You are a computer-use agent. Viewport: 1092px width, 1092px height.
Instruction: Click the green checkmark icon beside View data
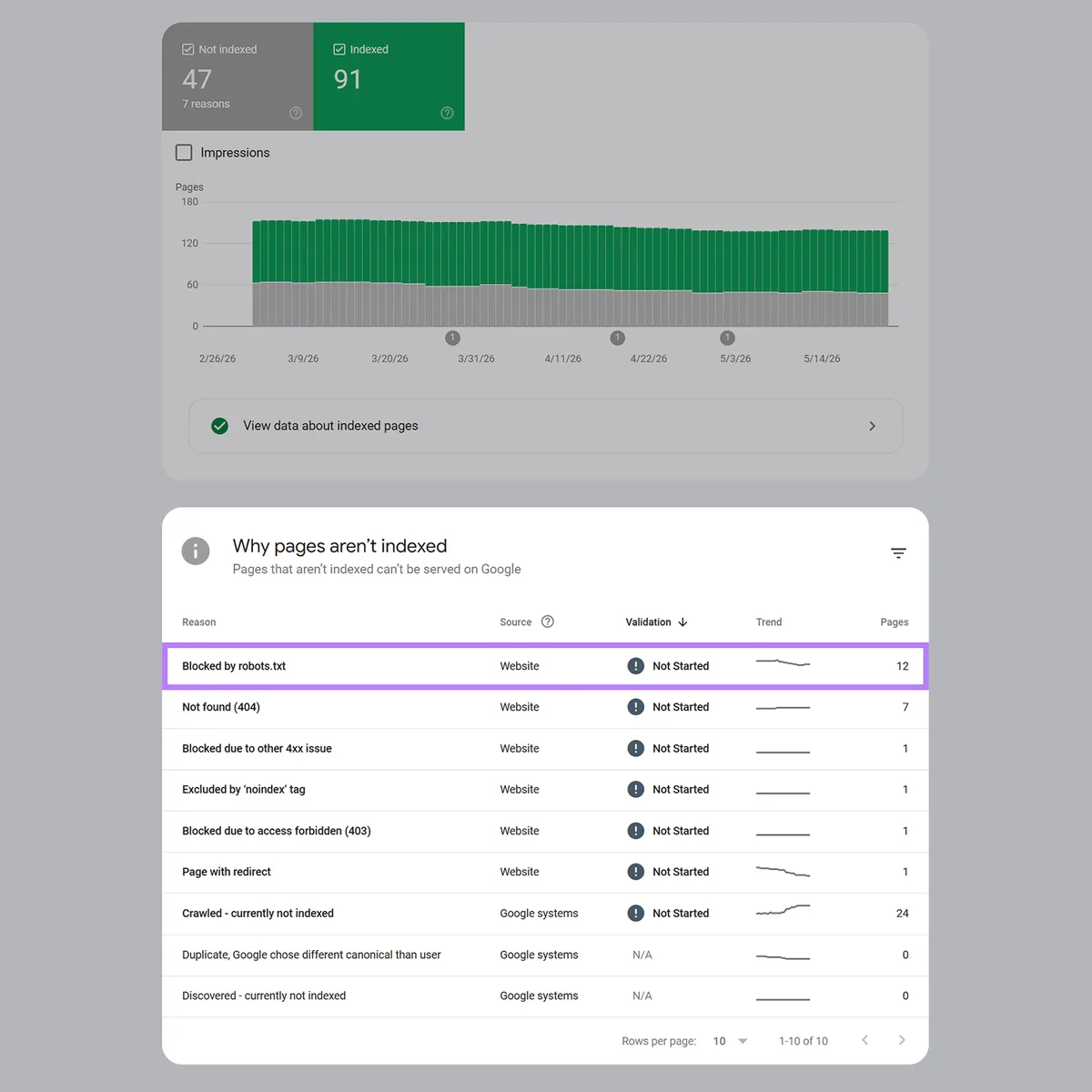click(x=220, y=426)
